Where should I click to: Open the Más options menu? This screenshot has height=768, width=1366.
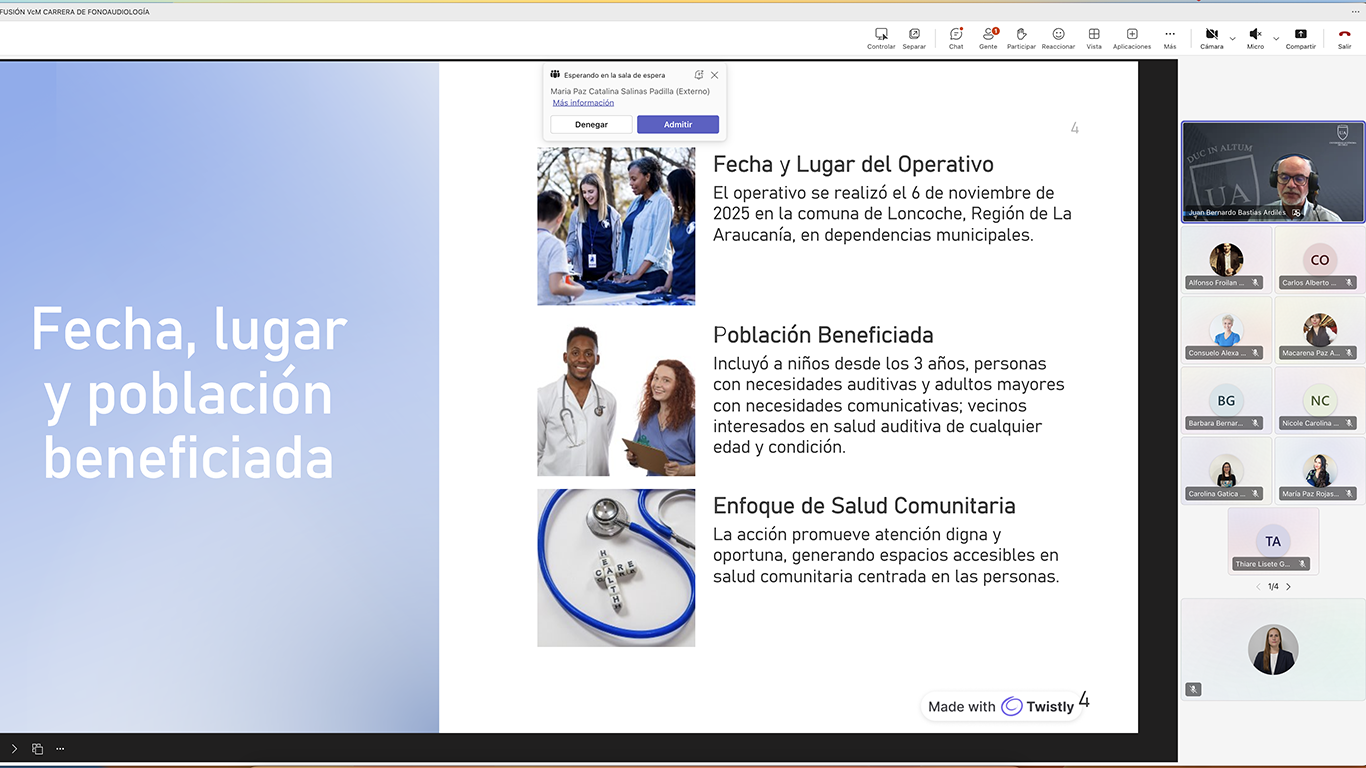tap(1170, 38)
